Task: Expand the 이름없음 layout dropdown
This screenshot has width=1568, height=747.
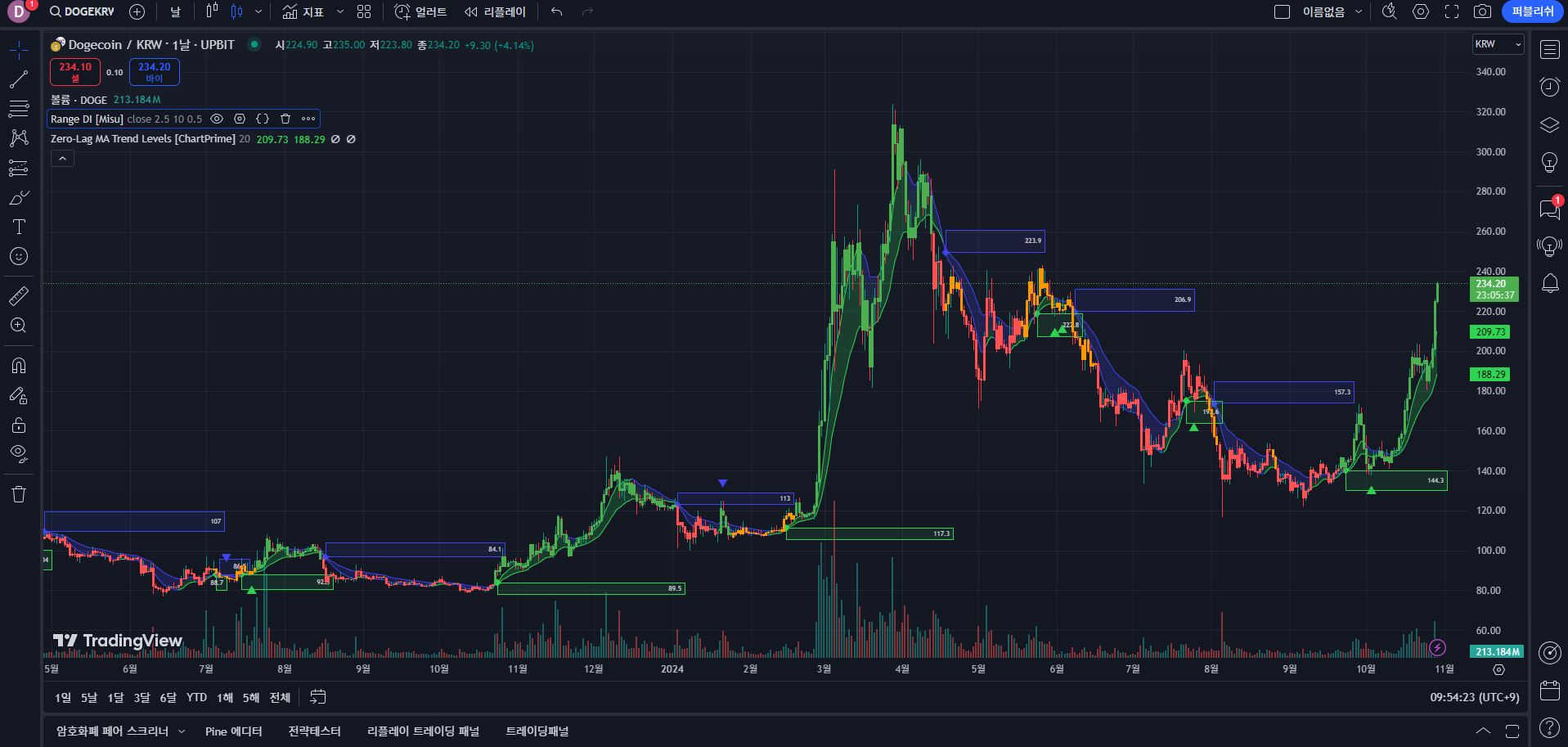Action: (x=1359, y=11)
